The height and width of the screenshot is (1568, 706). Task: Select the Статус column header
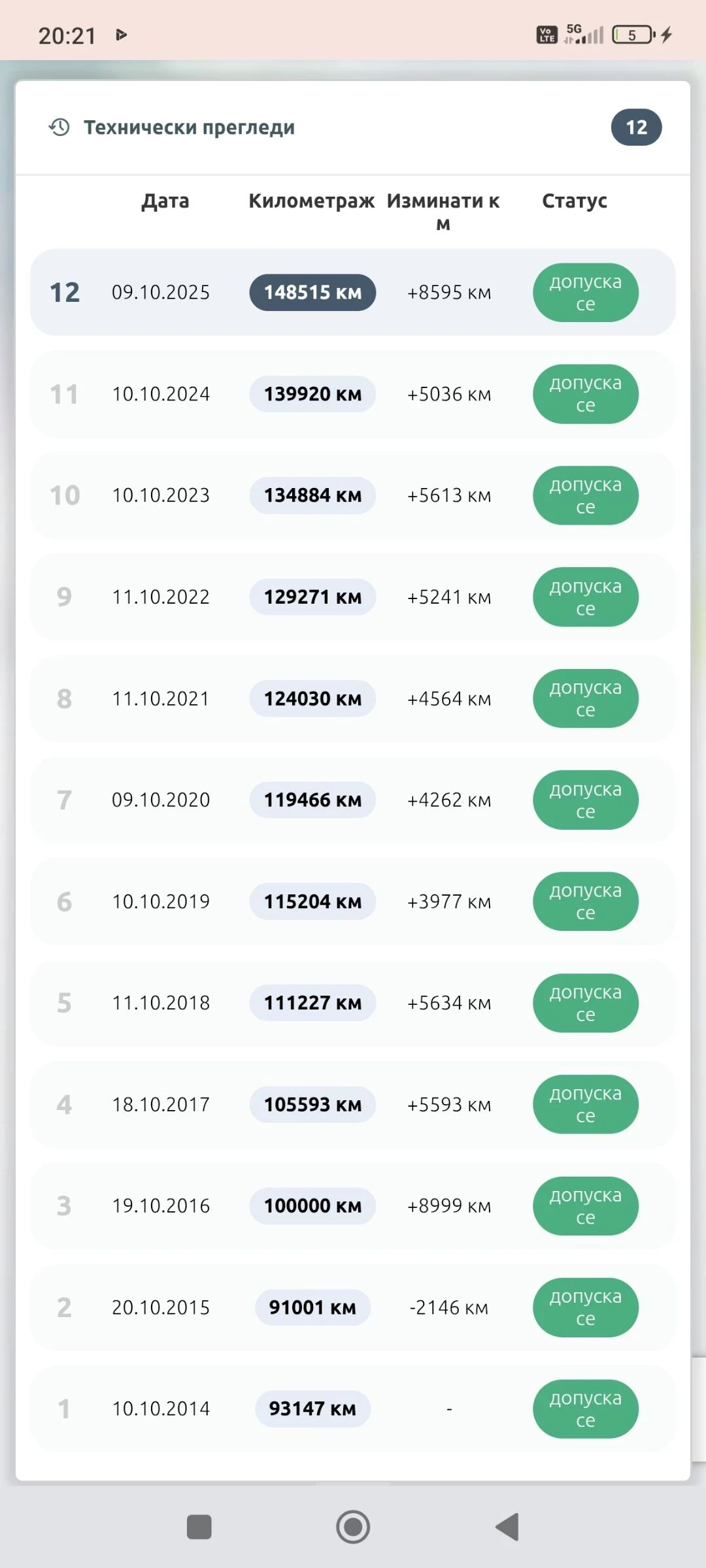click(x=575, y=201)
